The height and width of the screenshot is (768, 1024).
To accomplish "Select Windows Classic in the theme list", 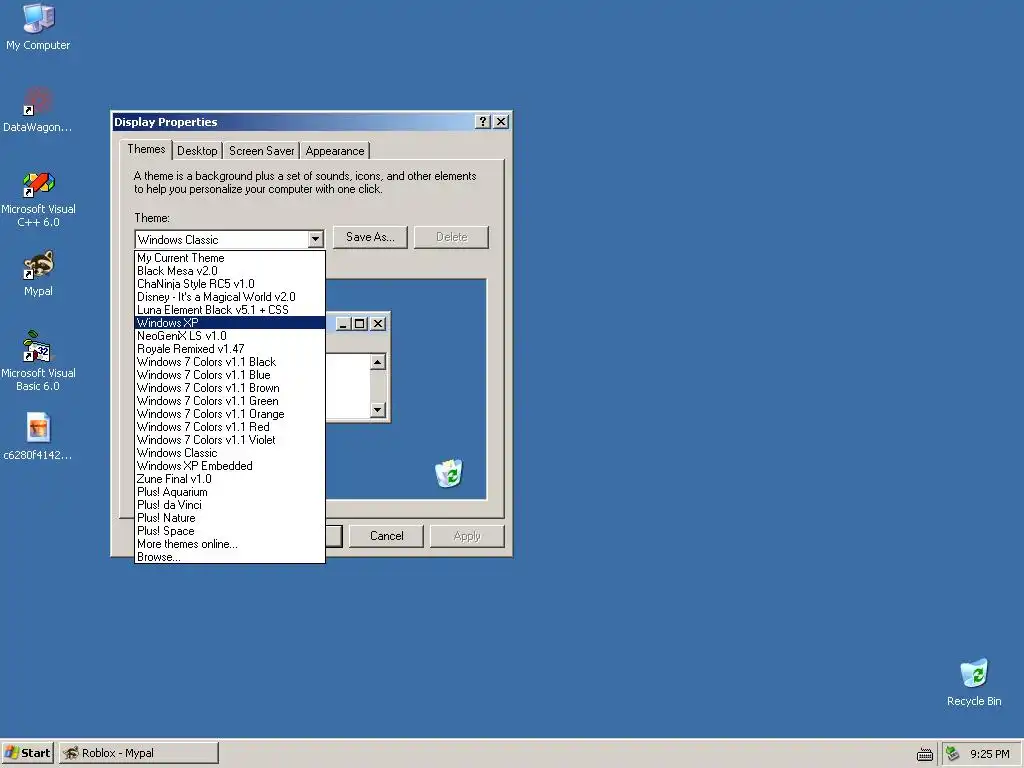I will pyautogui.click(x=230, y=453).
